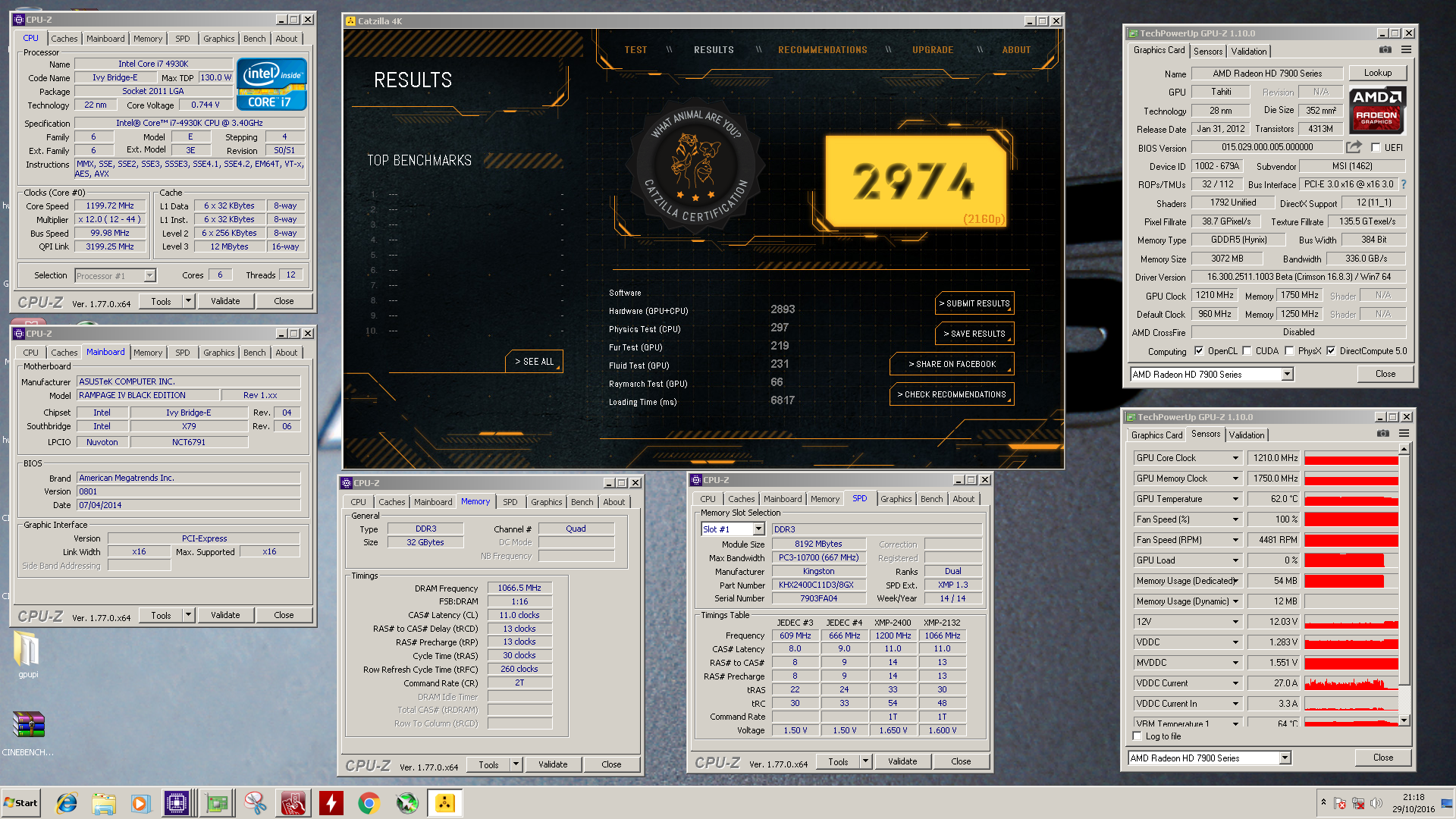This screenshot has width=1456, height=819.
Task: Switch to Caches tab in CPU-Z CPU window
Action: (64, 39)
